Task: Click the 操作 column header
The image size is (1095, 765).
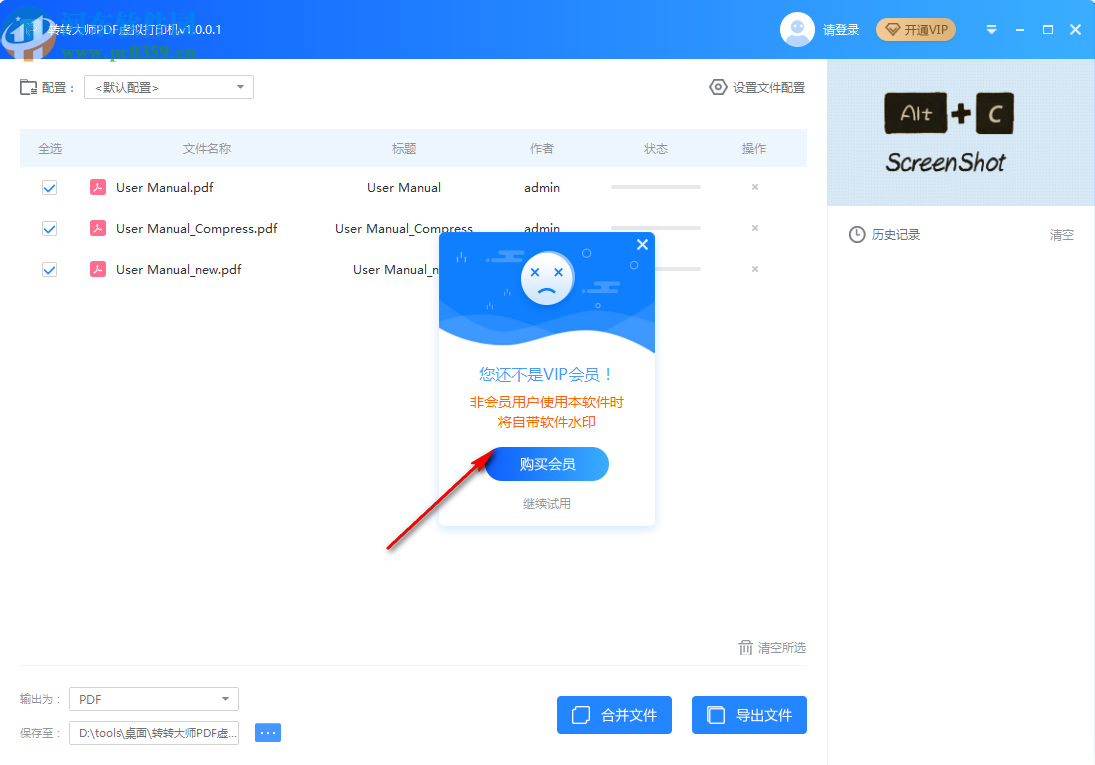Action: tap(754, 148)
